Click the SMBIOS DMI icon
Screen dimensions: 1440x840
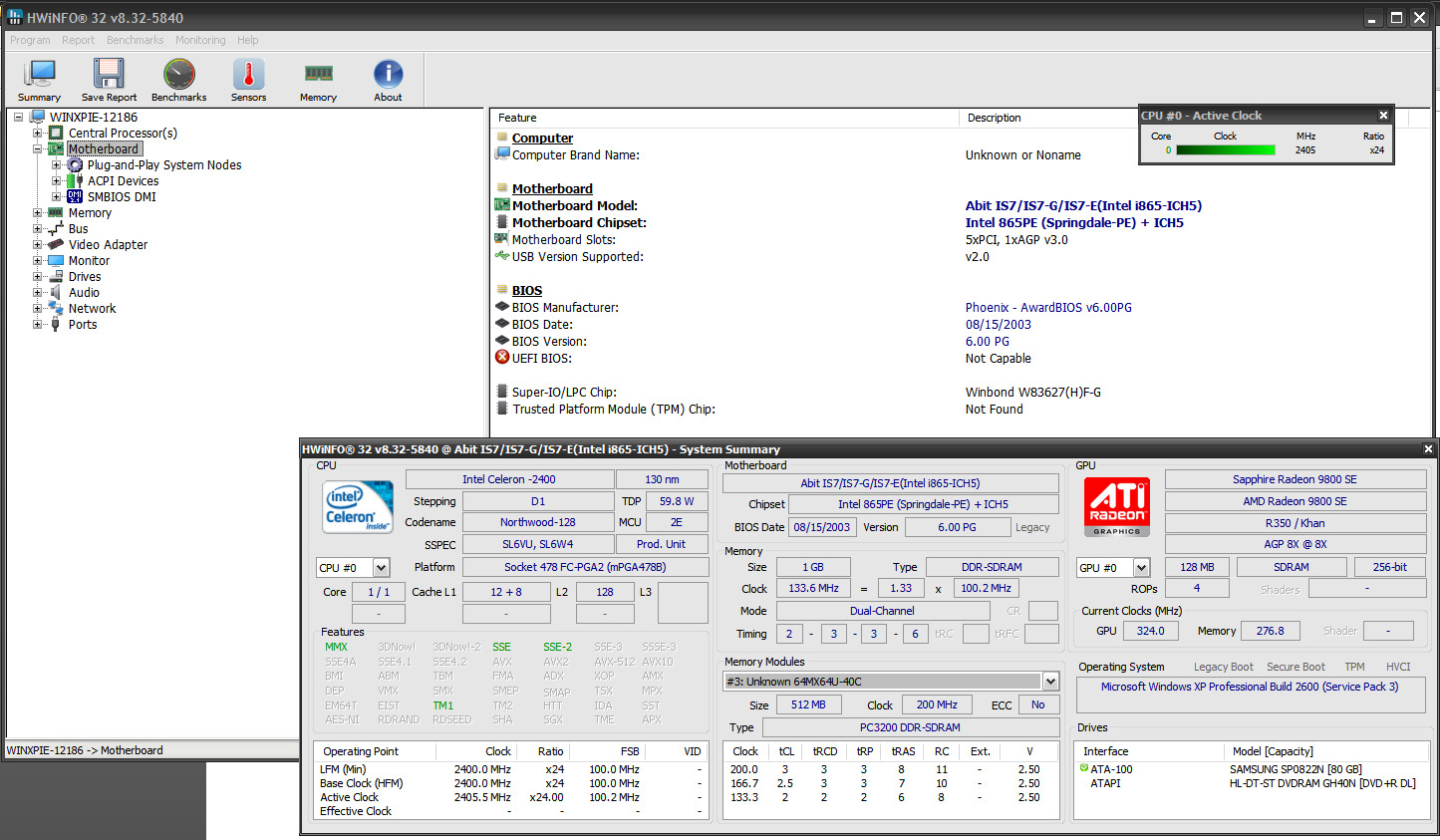click(x=75, y=196)
